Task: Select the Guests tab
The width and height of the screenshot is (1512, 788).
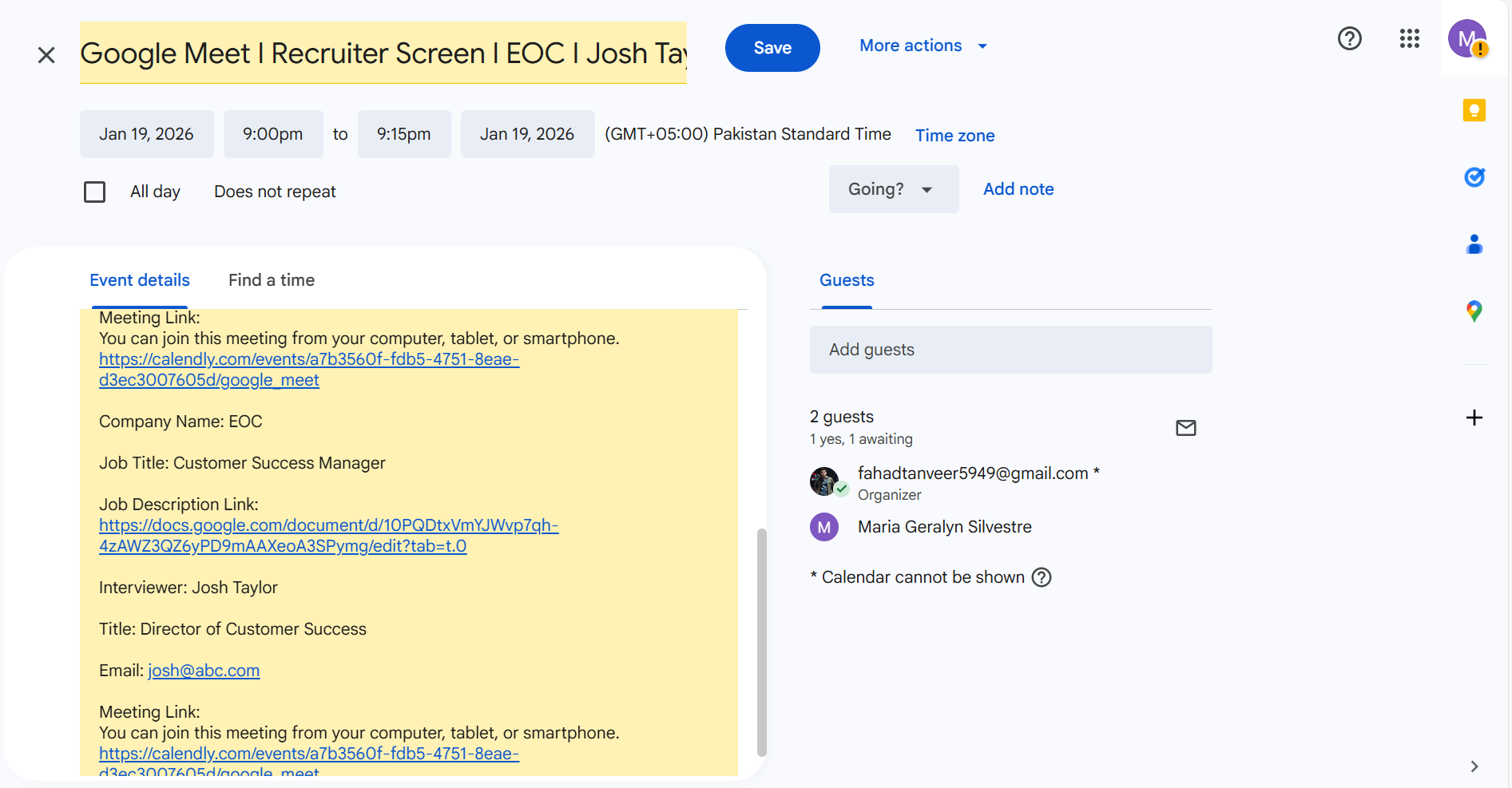Action: 847,280
